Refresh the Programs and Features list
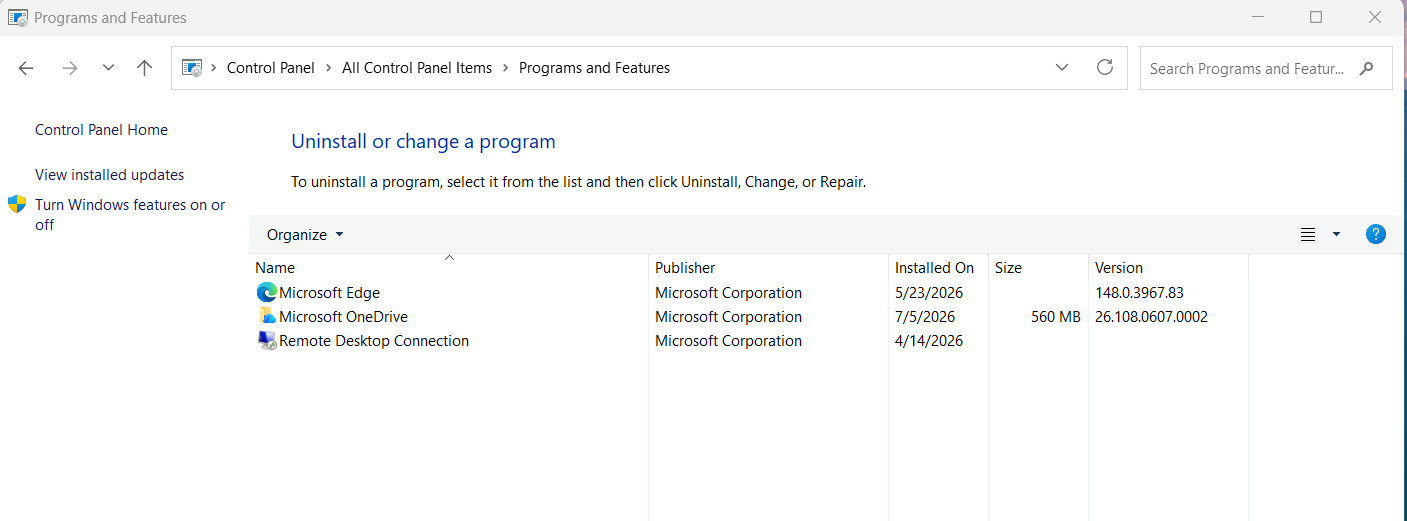 (x=1105, y=67)
